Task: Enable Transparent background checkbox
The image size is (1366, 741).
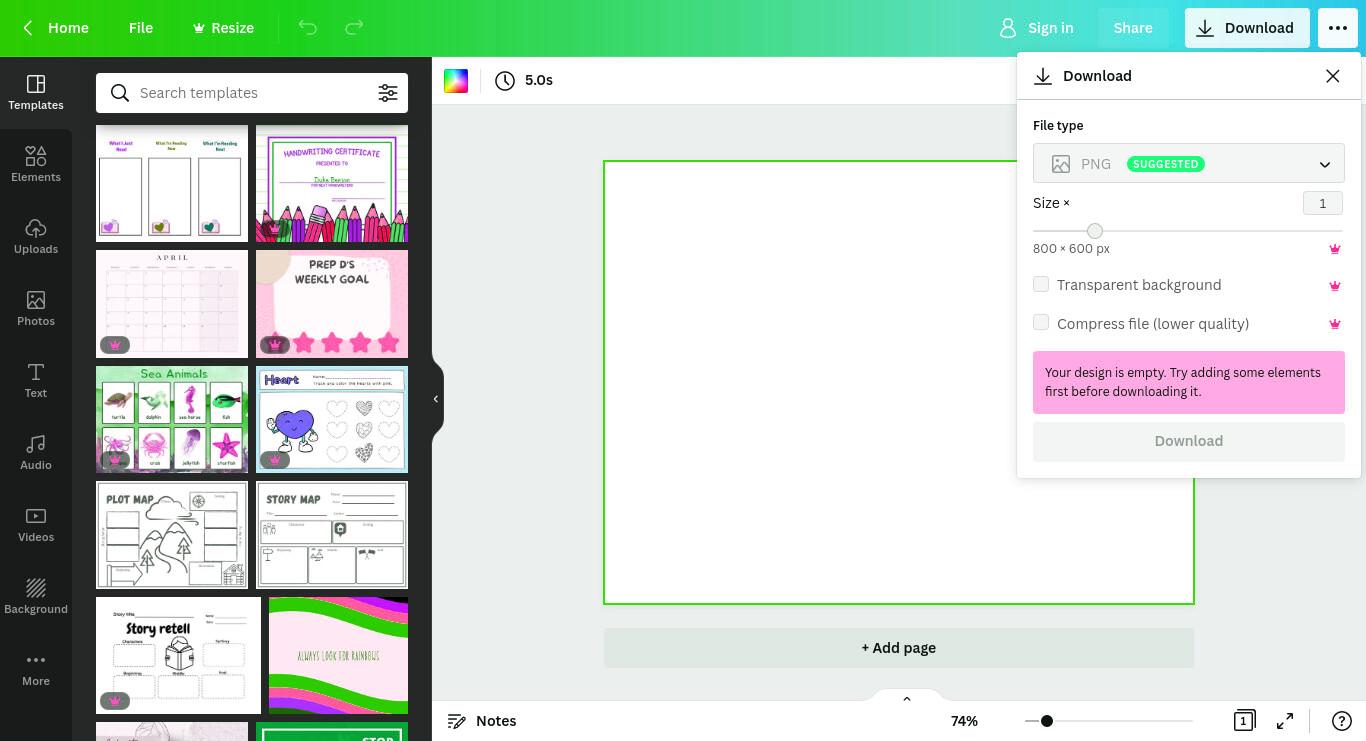Action: point(1041,284)
